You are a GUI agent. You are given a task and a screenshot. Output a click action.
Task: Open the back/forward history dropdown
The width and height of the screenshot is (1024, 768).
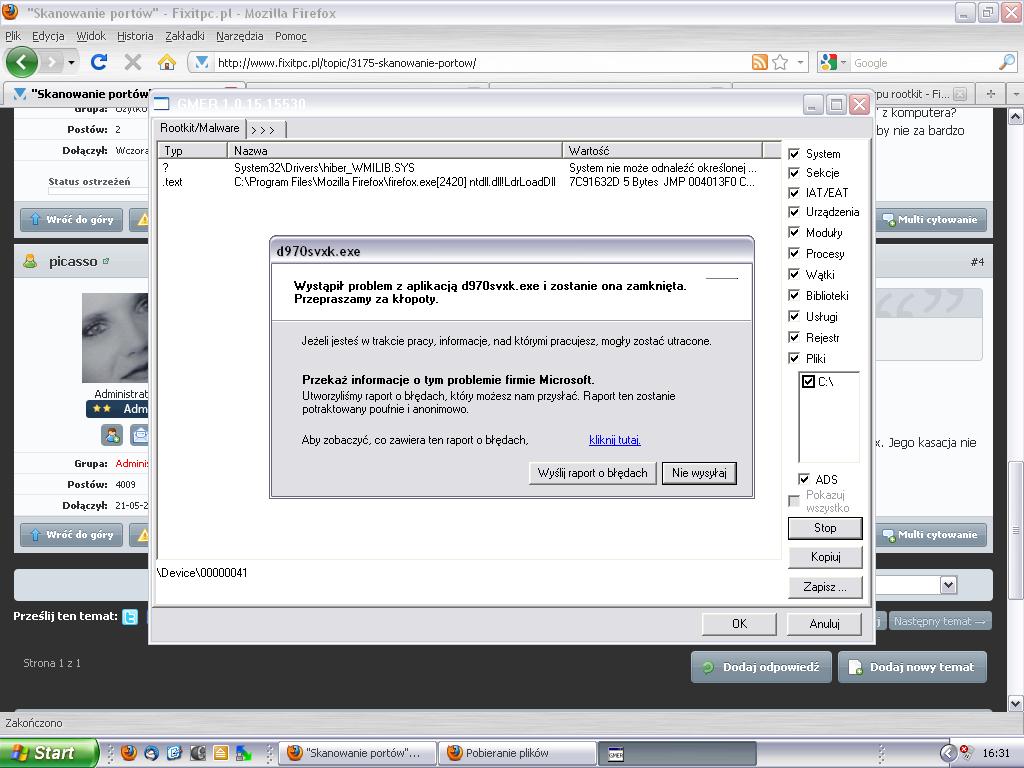tap(71, 63)
